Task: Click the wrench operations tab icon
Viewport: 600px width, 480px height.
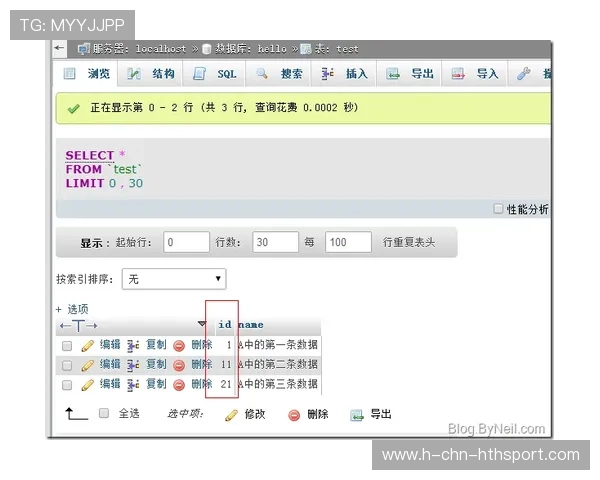Action: point(523,73)
